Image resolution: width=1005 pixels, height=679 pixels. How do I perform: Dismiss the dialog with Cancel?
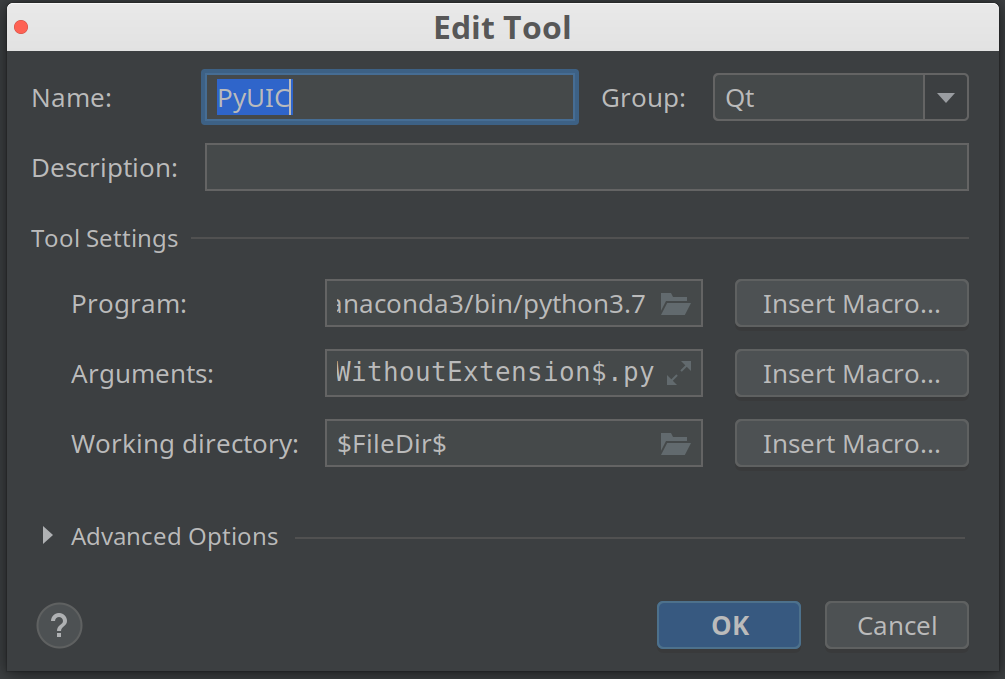coord(896,625)
